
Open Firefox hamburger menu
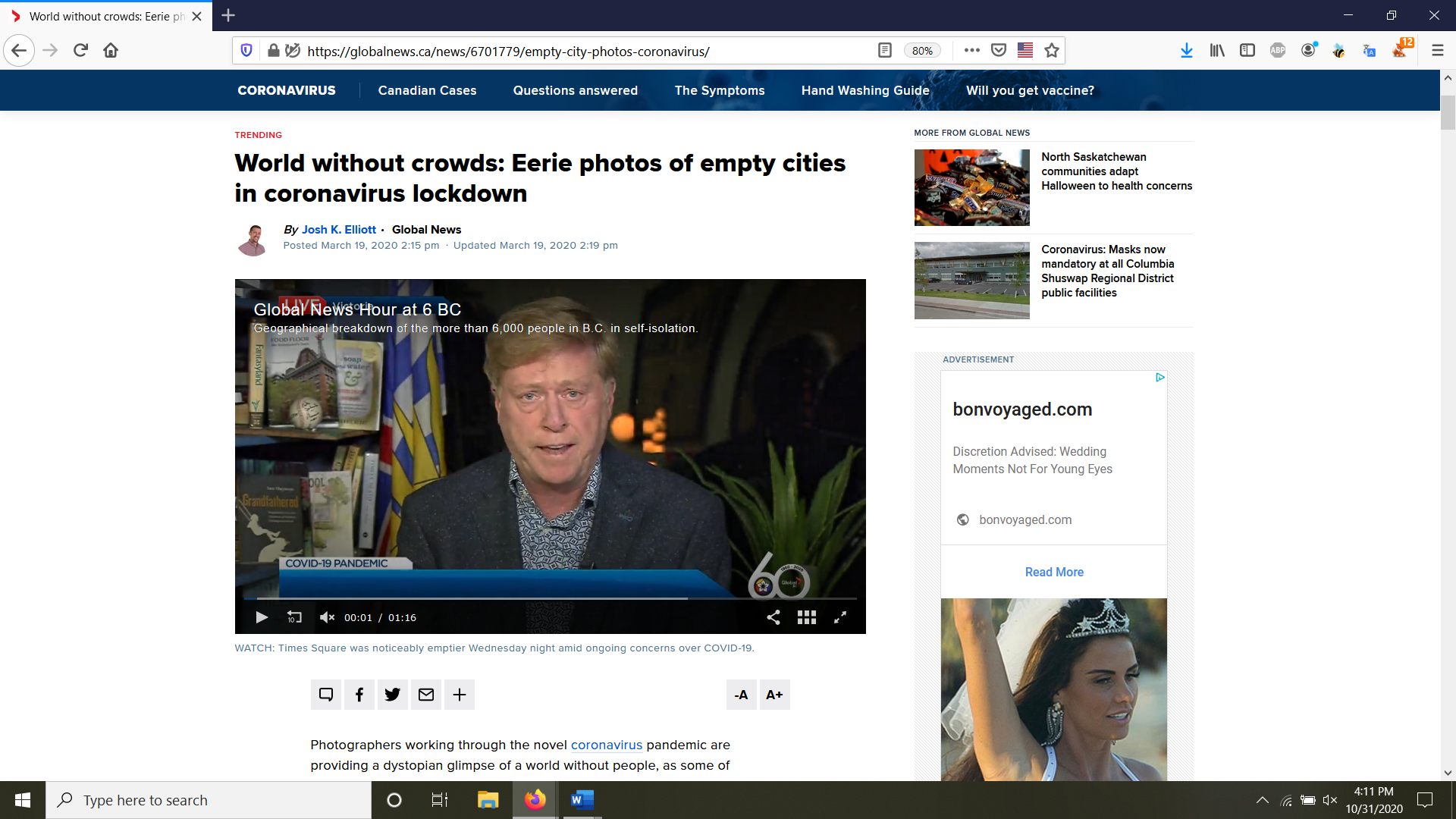tap(1437, 51)
